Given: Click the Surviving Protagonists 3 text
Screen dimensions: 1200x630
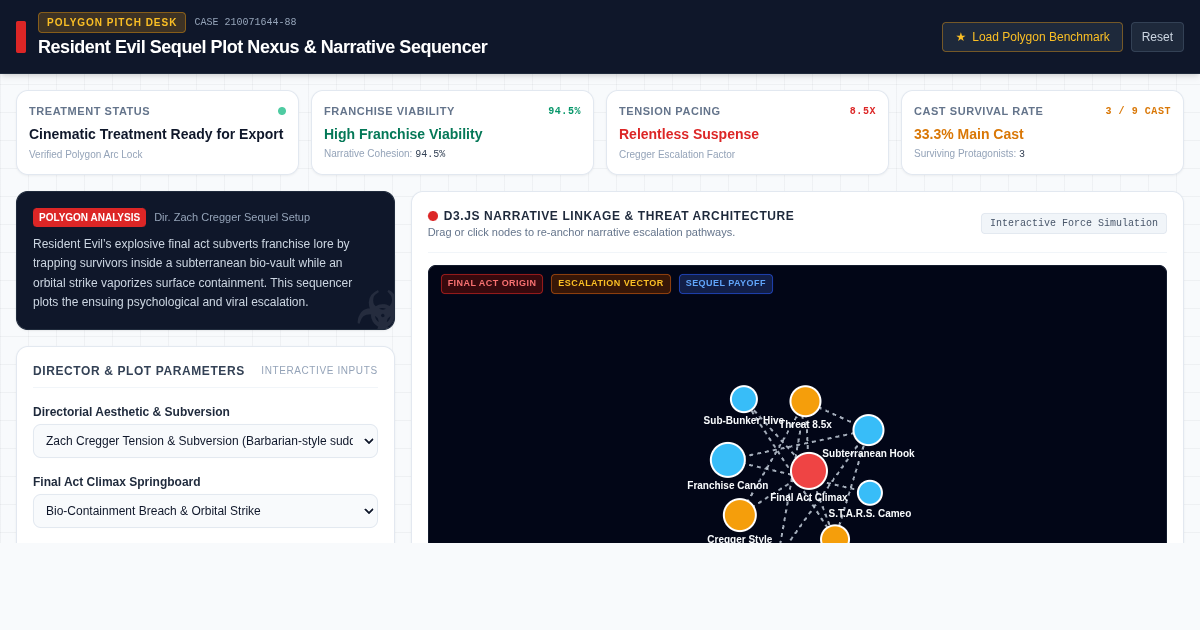Looking at the screenshot, I should 969,154.
